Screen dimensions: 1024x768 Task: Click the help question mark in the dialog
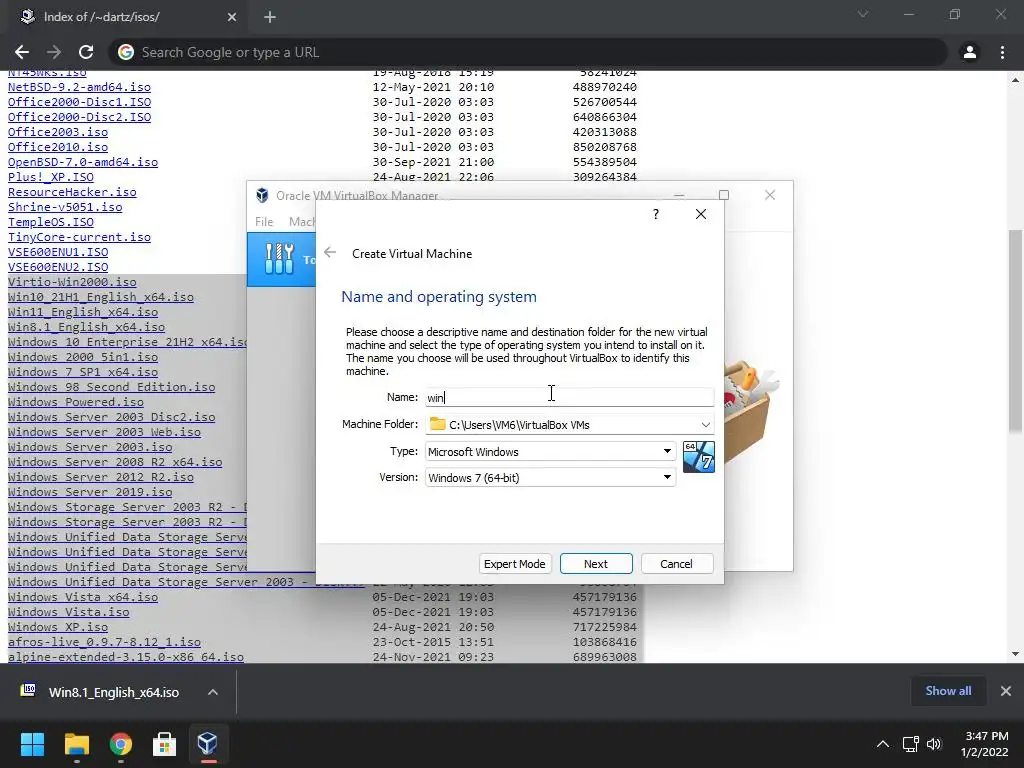[x=656, y=214]
